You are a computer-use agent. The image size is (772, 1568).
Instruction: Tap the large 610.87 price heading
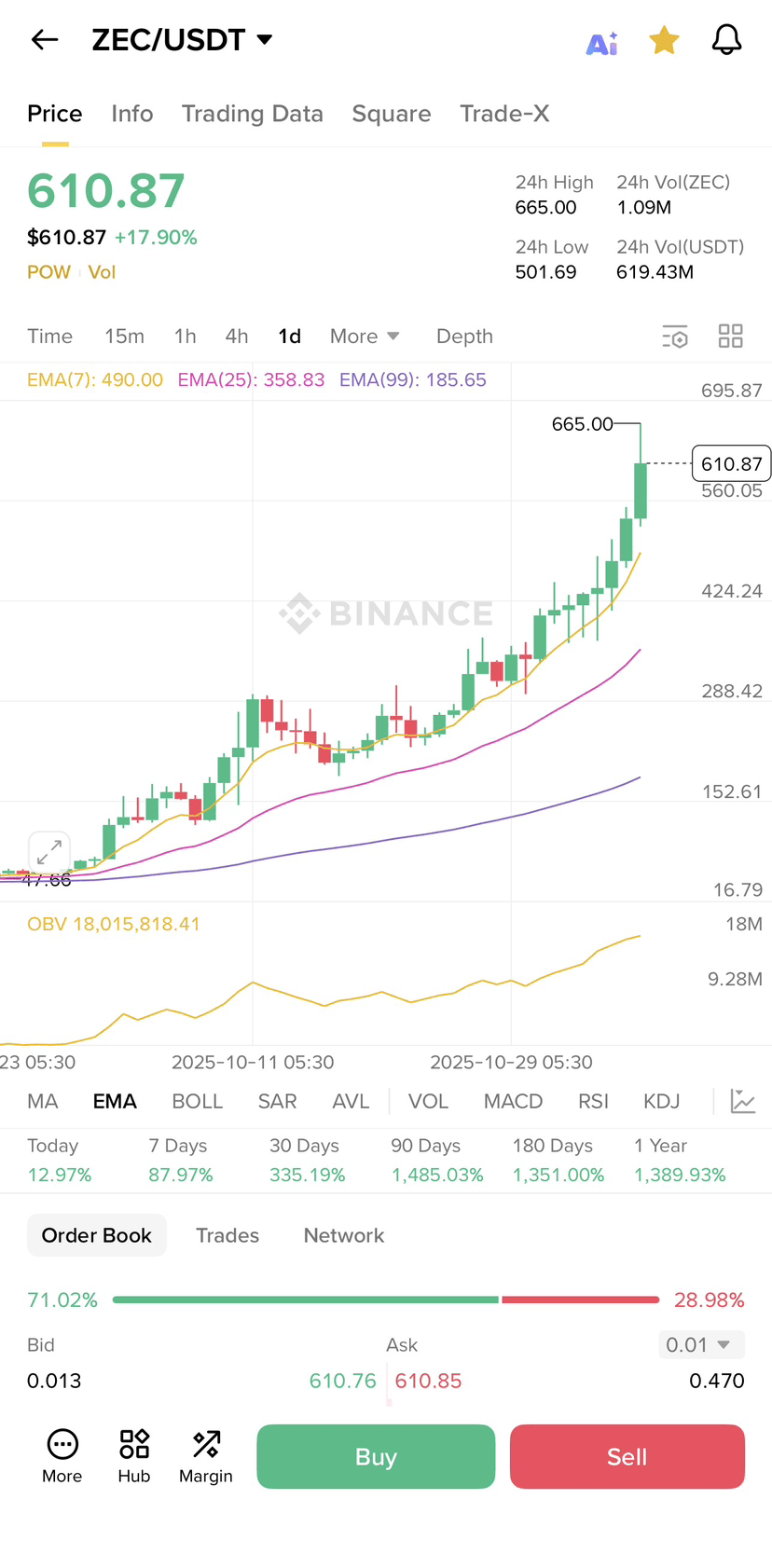[106, 191]
